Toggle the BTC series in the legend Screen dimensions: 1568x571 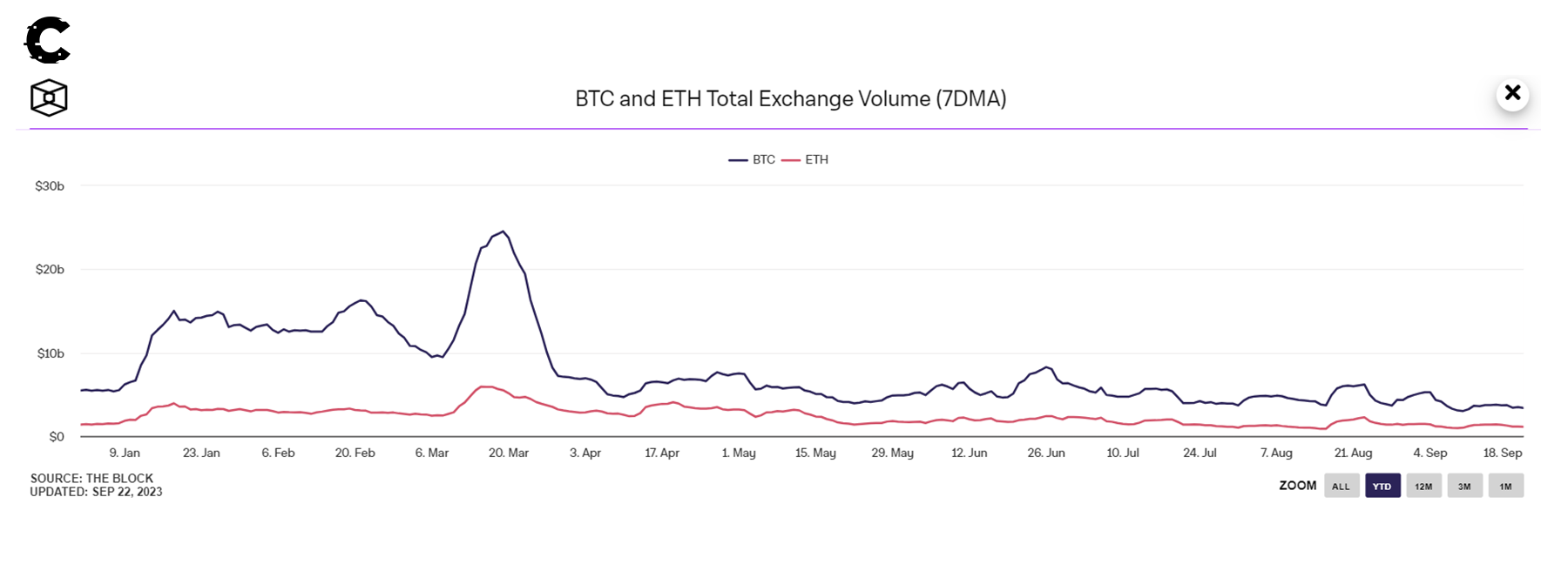(753, 159)
